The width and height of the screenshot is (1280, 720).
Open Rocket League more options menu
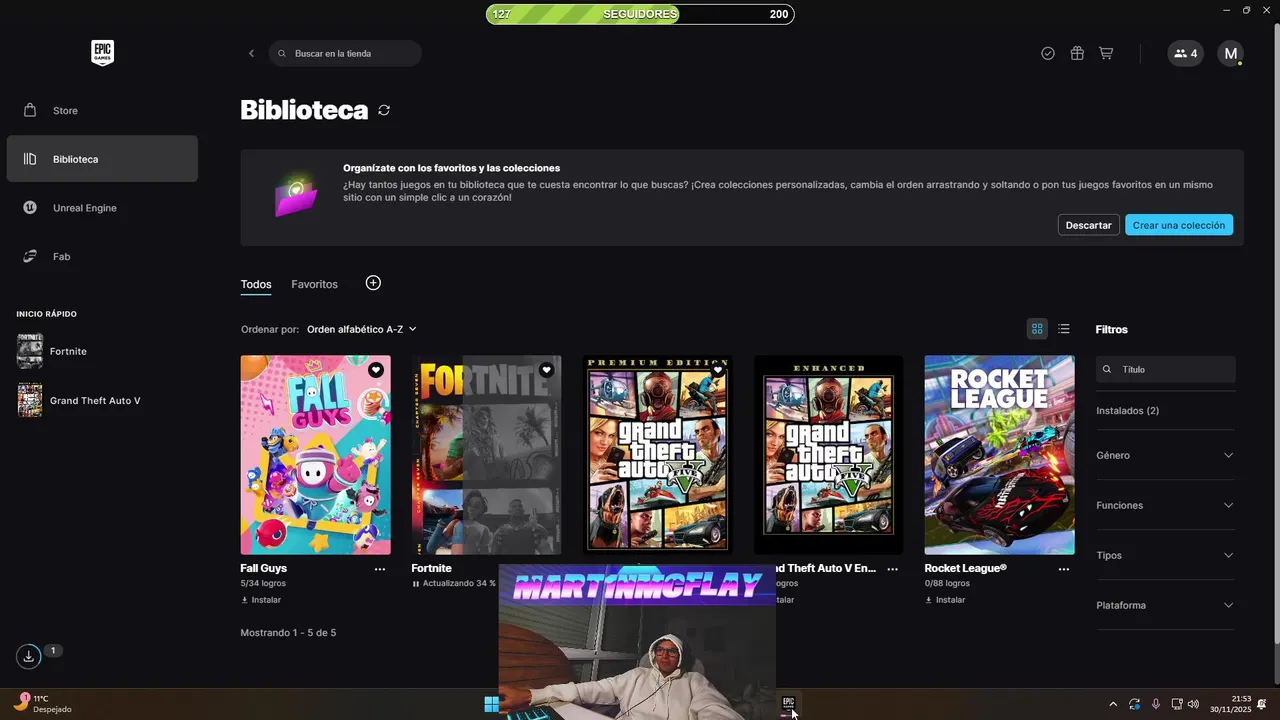pyautogui.click(x=1064, y=569)
